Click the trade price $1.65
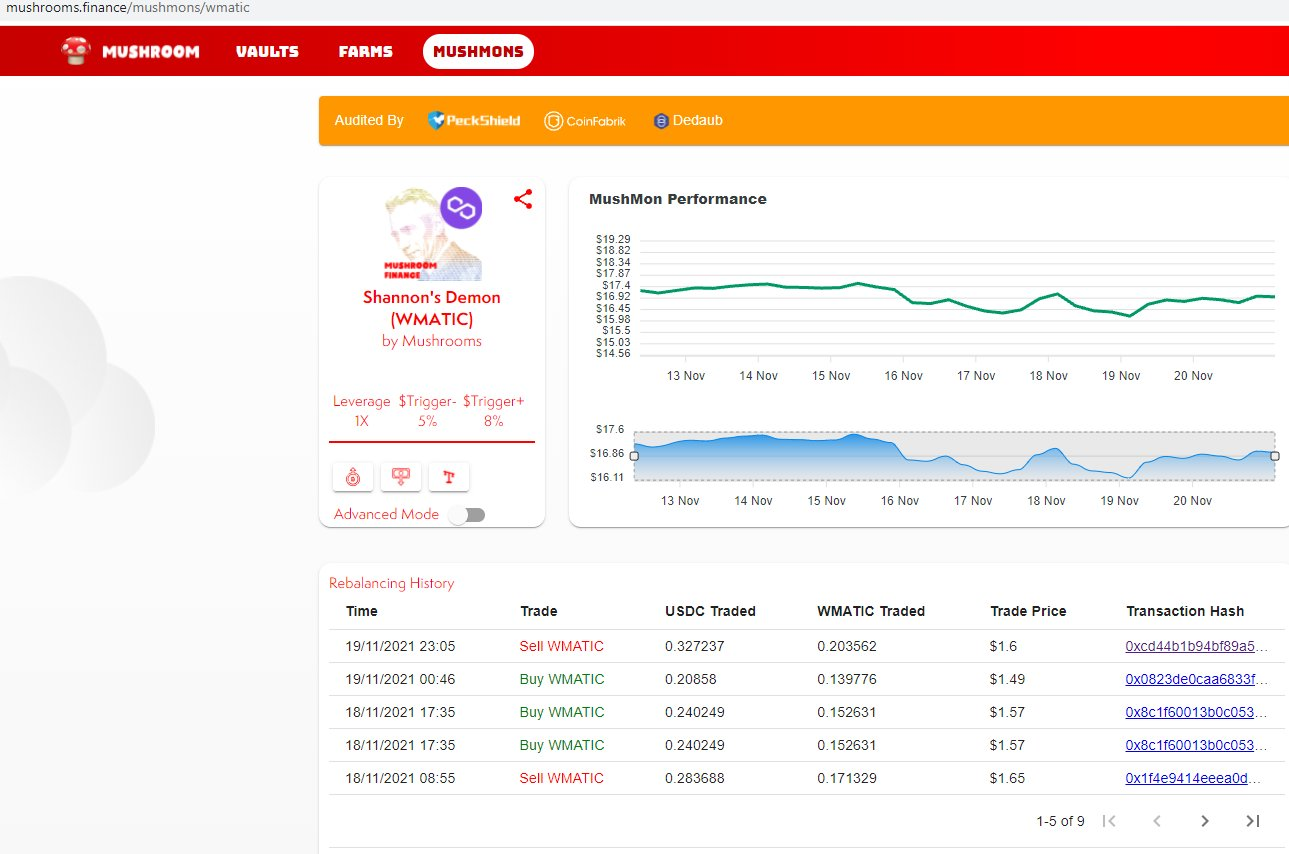1289x854 pixels. pyautogui.click(x=1006, y=778)
